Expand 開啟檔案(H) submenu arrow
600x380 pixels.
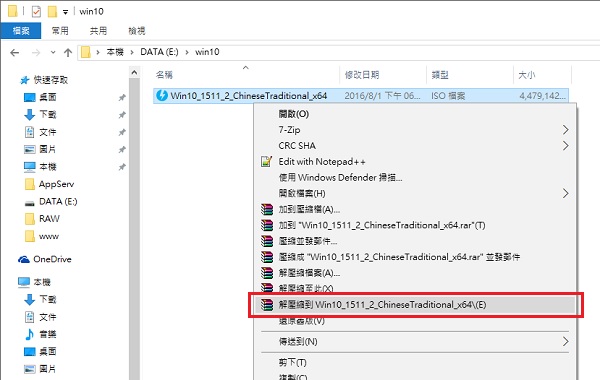[x=566, y=194]
